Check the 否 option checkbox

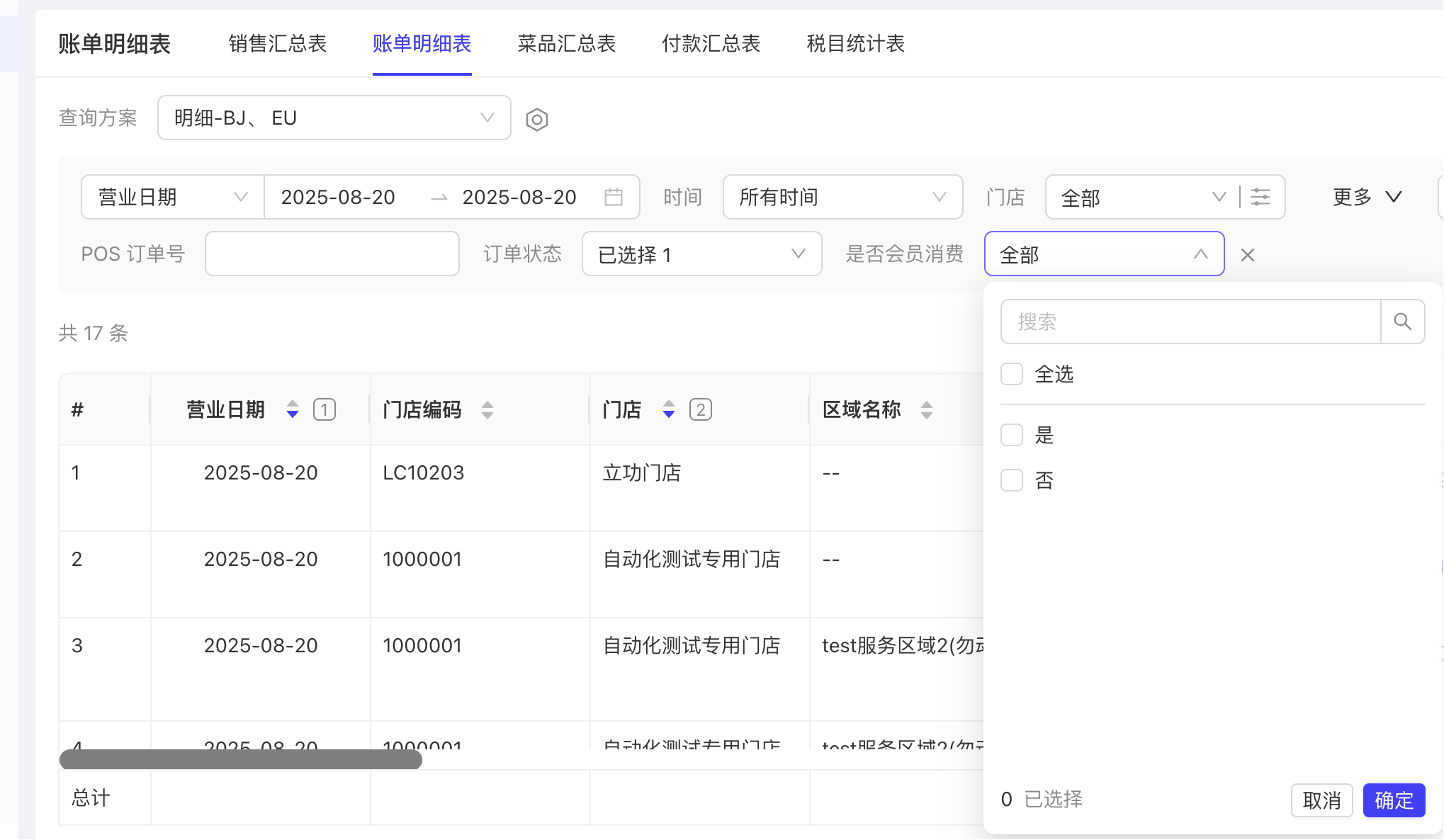(1012, 480)
